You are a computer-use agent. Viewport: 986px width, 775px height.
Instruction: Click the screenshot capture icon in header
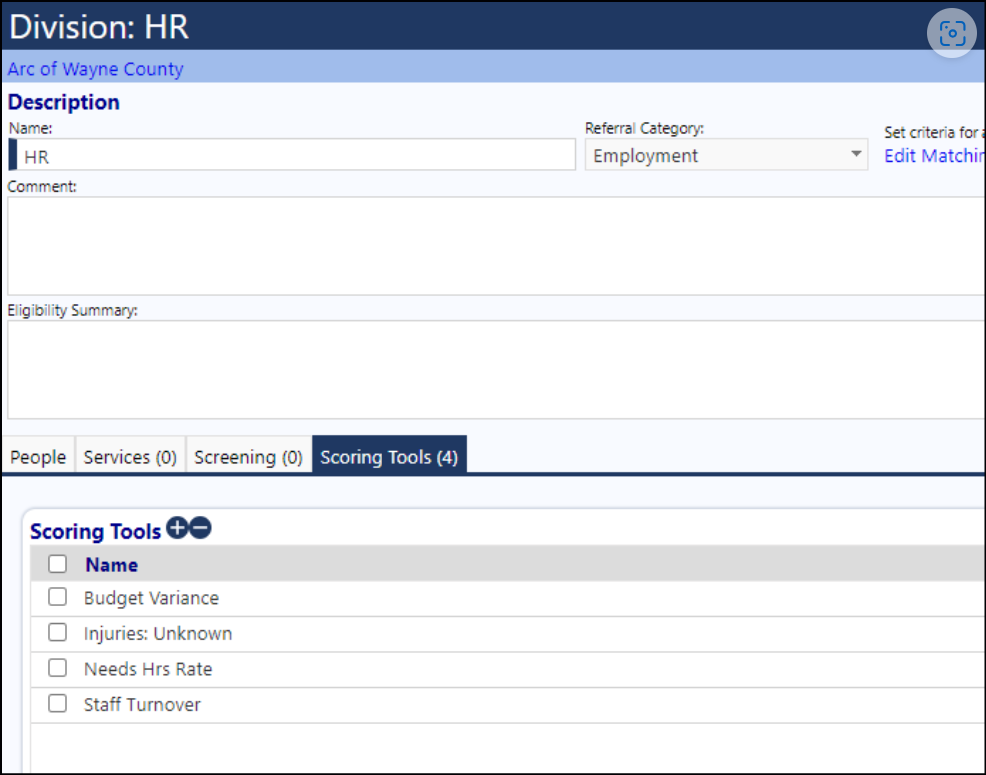pyautogui.click(x=951, y=33)
